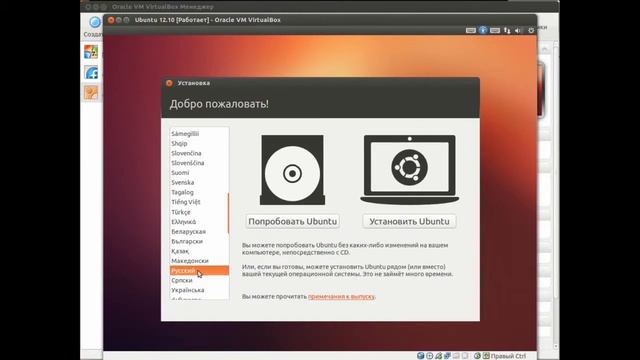The height and width of the screenshot is (360, 640).
Task: Close the Установка installer dialog
Action: tap(169, 83)
